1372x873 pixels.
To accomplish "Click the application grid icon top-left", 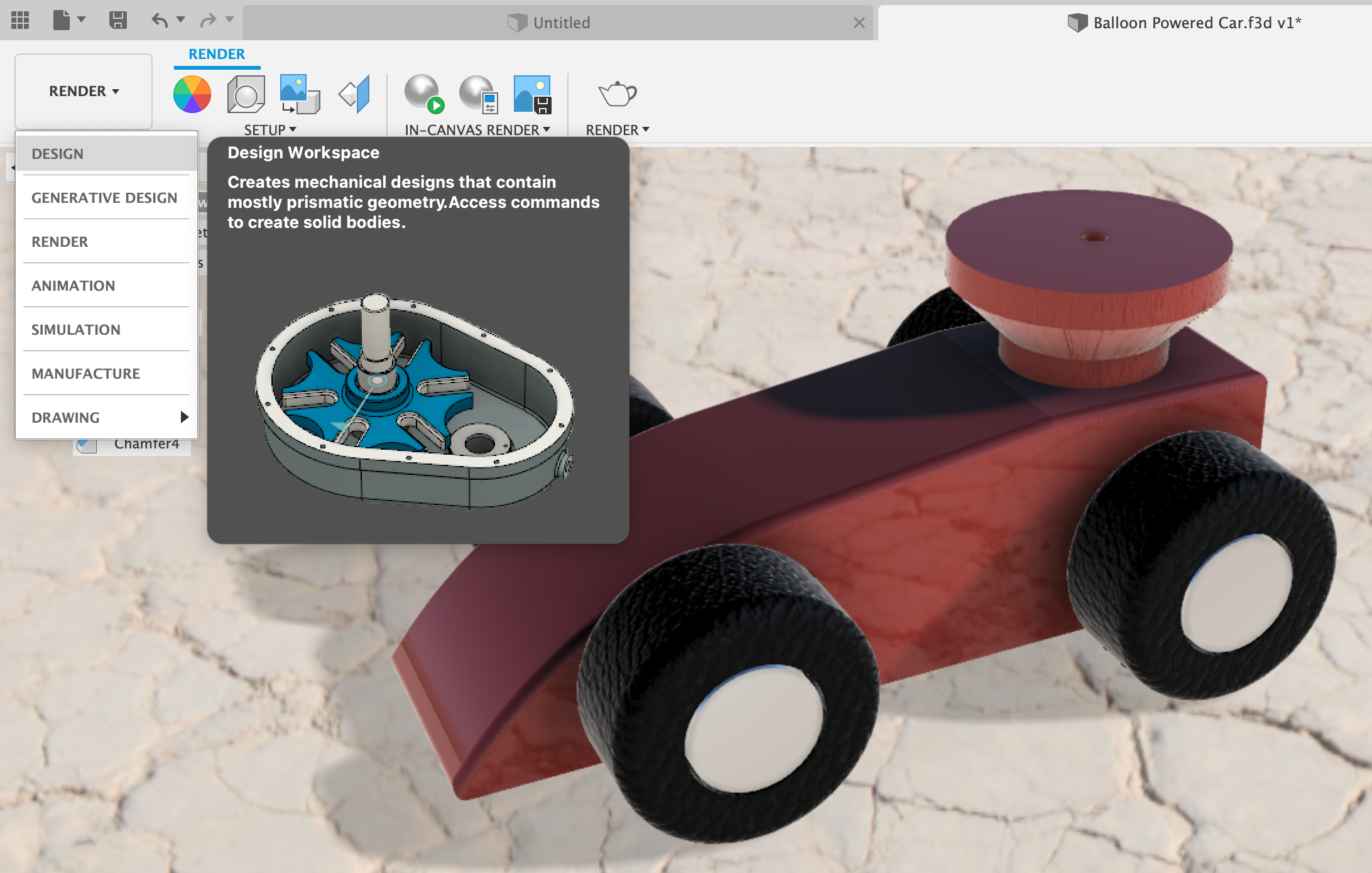I will coord(19,20).
